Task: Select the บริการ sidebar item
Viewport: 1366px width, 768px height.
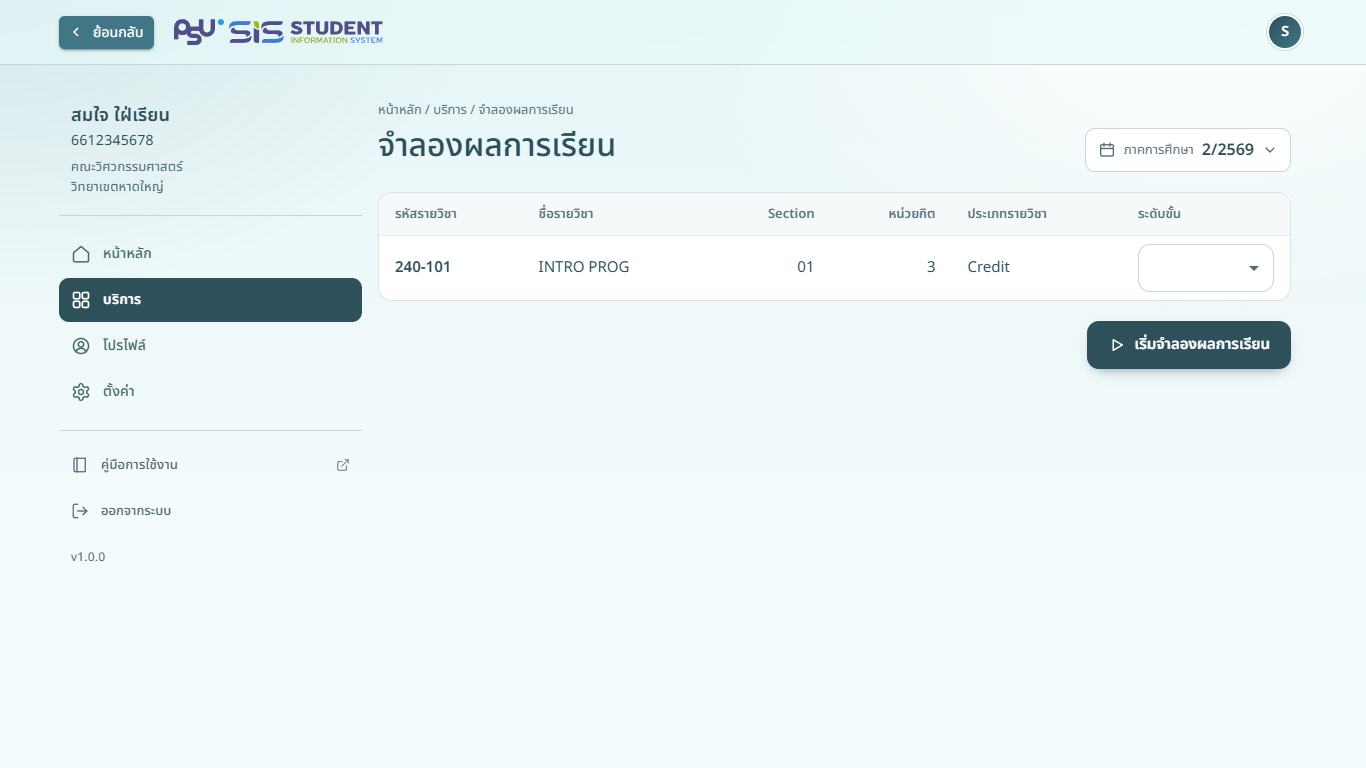Action: pyautogui.click(x=210, y=300)
